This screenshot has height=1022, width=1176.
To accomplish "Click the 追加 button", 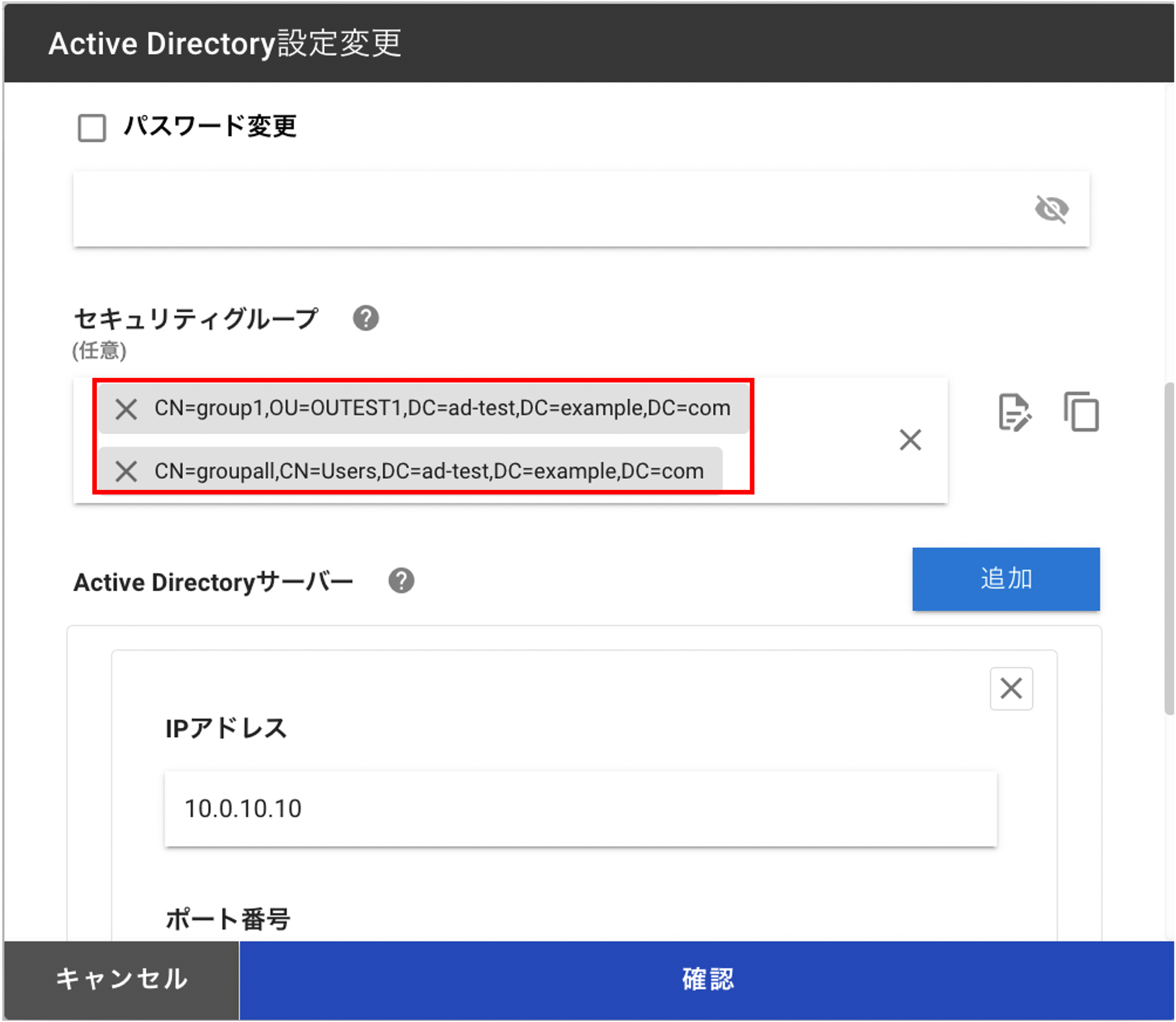I will click(x=1006, y=579).
